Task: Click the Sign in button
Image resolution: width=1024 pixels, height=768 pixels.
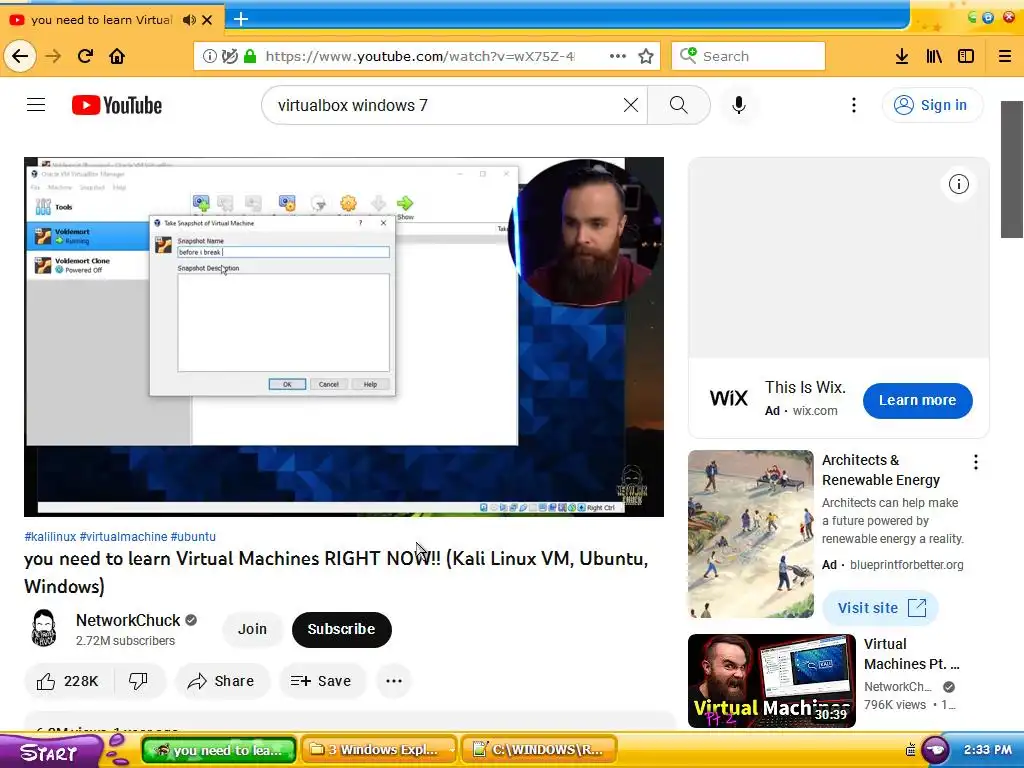Action: pos(932,105)
